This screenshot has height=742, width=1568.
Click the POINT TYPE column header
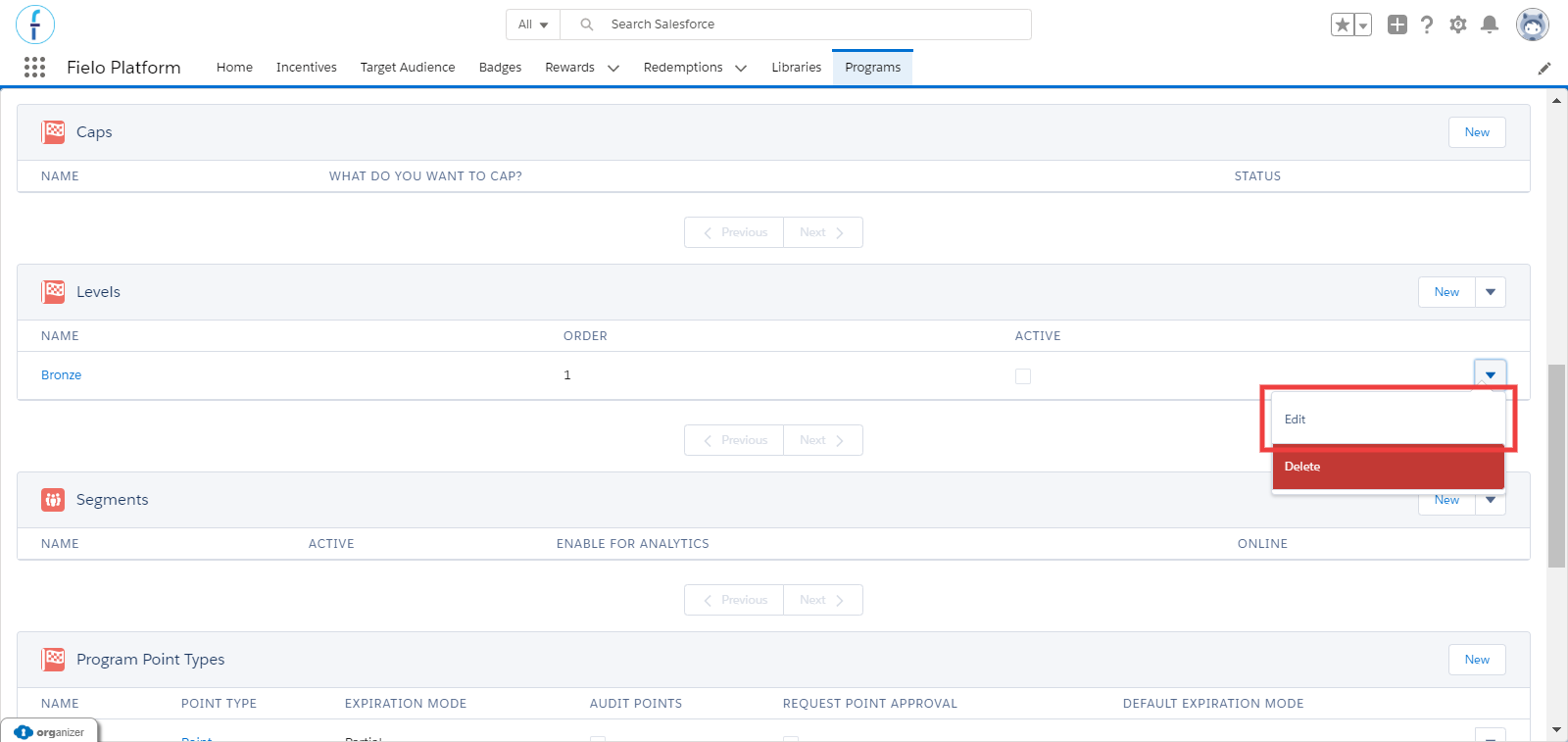[x=219, y=704]
